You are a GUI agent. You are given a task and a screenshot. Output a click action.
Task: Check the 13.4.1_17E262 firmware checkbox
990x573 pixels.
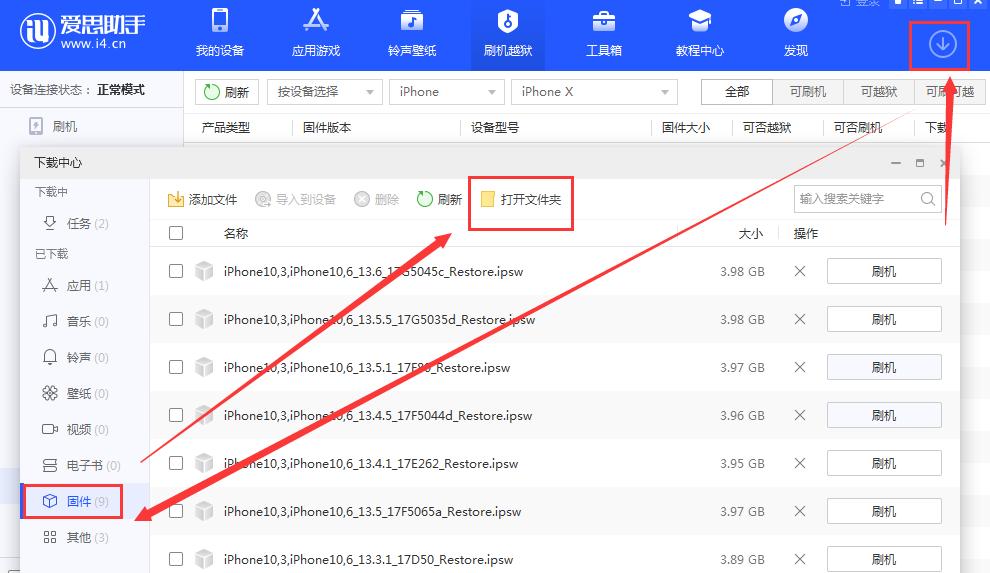176,463
